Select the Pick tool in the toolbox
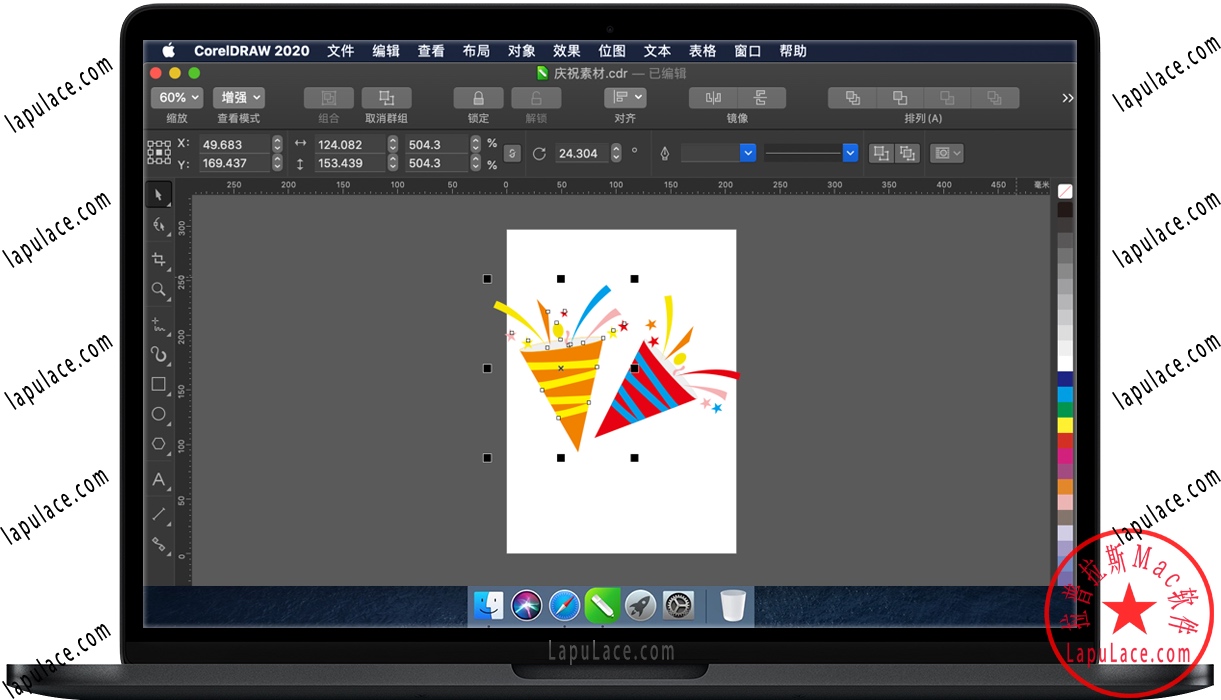This screenshot has width=1221, height=700. pos(159,194)
